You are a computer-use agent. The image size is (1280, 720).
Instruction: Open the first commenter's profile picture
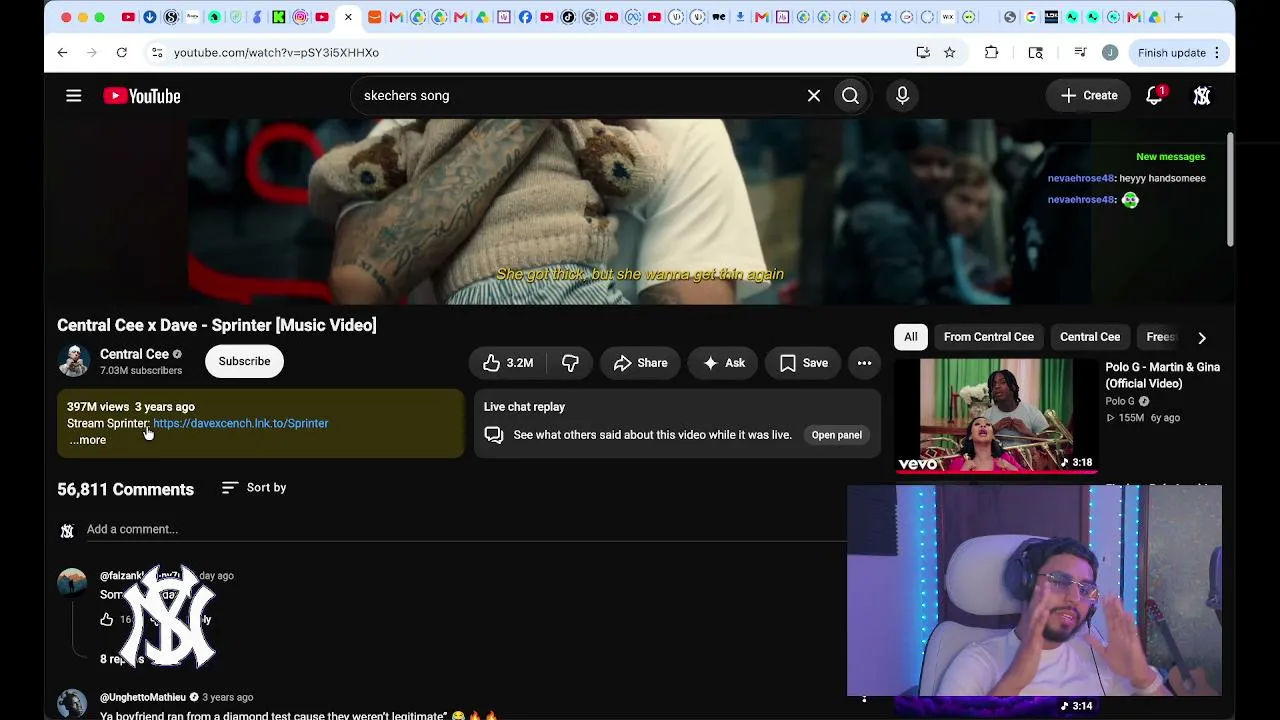tap(72, 584)
